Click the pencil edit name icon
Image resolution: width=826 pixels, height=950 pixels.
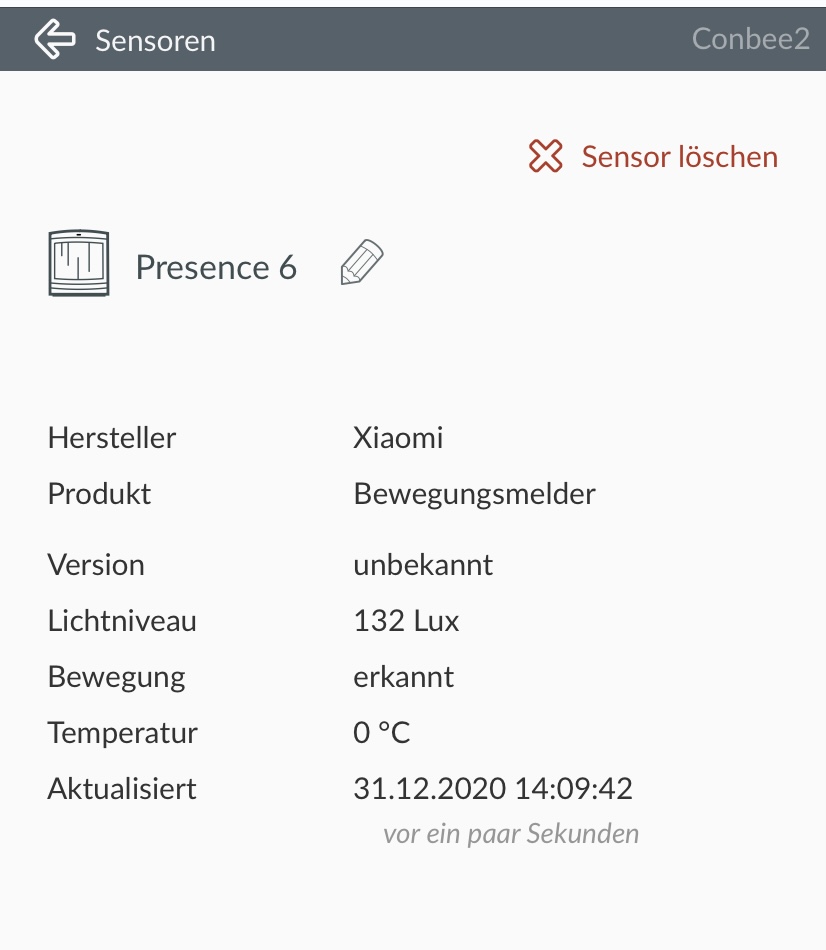click(x=362, y=263)
